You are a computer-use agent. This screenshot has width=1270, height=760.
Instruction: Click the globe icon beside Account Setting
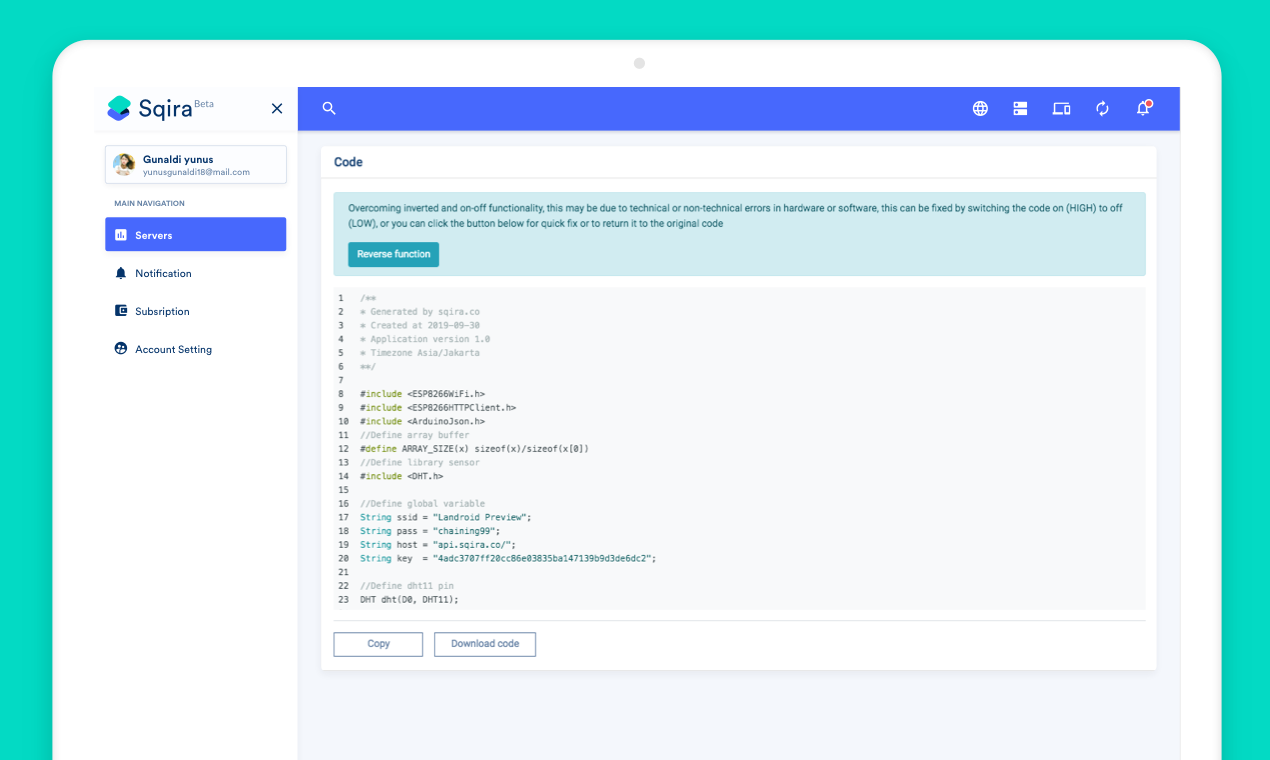(x=121, y=348)
